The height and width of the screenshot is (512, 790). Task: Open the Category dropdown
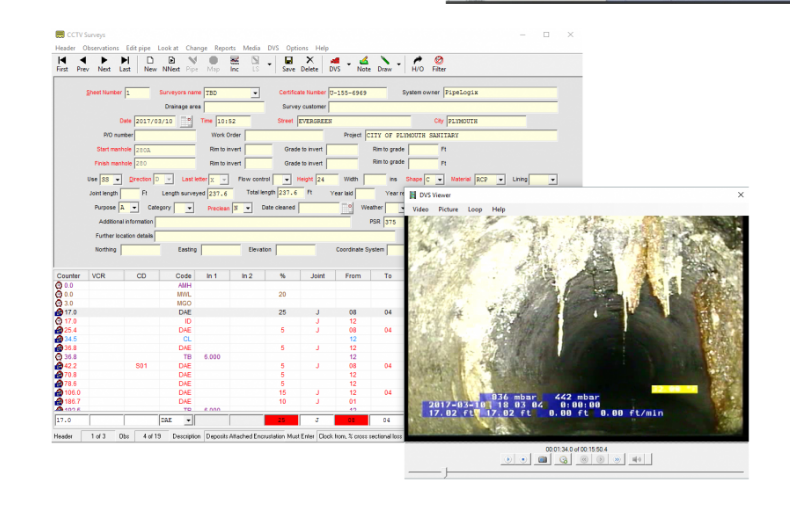(x=189, y=208)
